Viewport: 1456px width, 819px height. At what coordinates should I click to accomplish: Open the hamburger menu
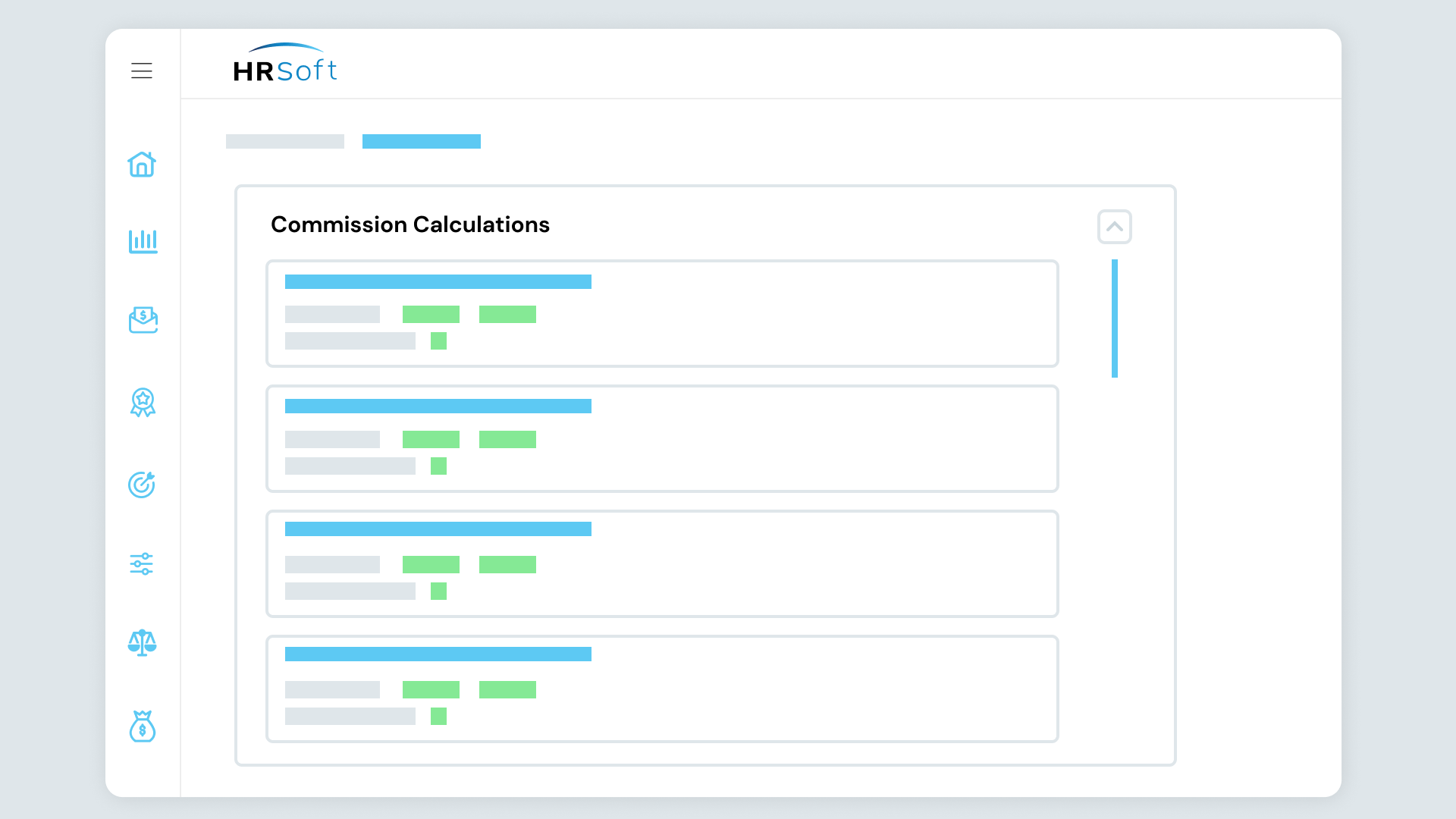tap(142, 71)
